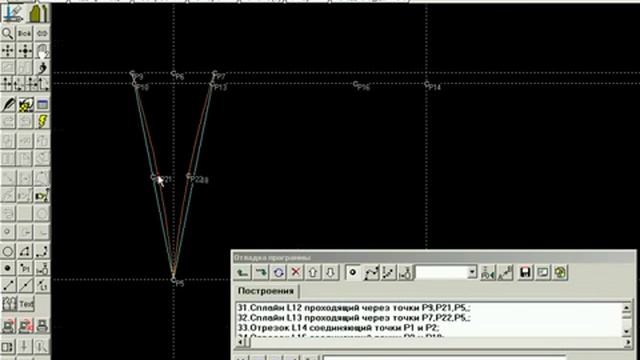Image resolution: width=640 pixels, height=360 pixels.
Task: Click the green globe icon in debug panel
Action: pyautogui.click(x=561, y=272)
